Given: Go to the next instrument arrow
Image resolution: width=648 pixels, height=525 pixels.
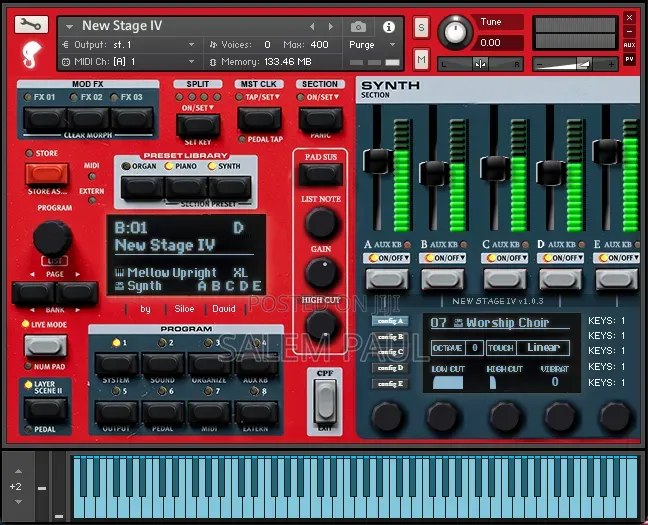Looking at the screenshot, I should 331,26.
